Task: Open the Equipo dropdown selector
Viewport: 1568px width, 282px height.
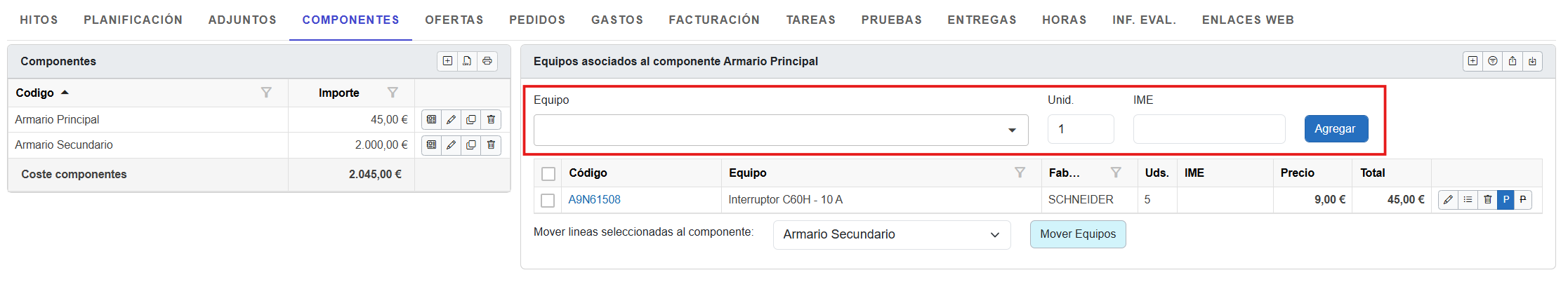Action: pos(780,130)
